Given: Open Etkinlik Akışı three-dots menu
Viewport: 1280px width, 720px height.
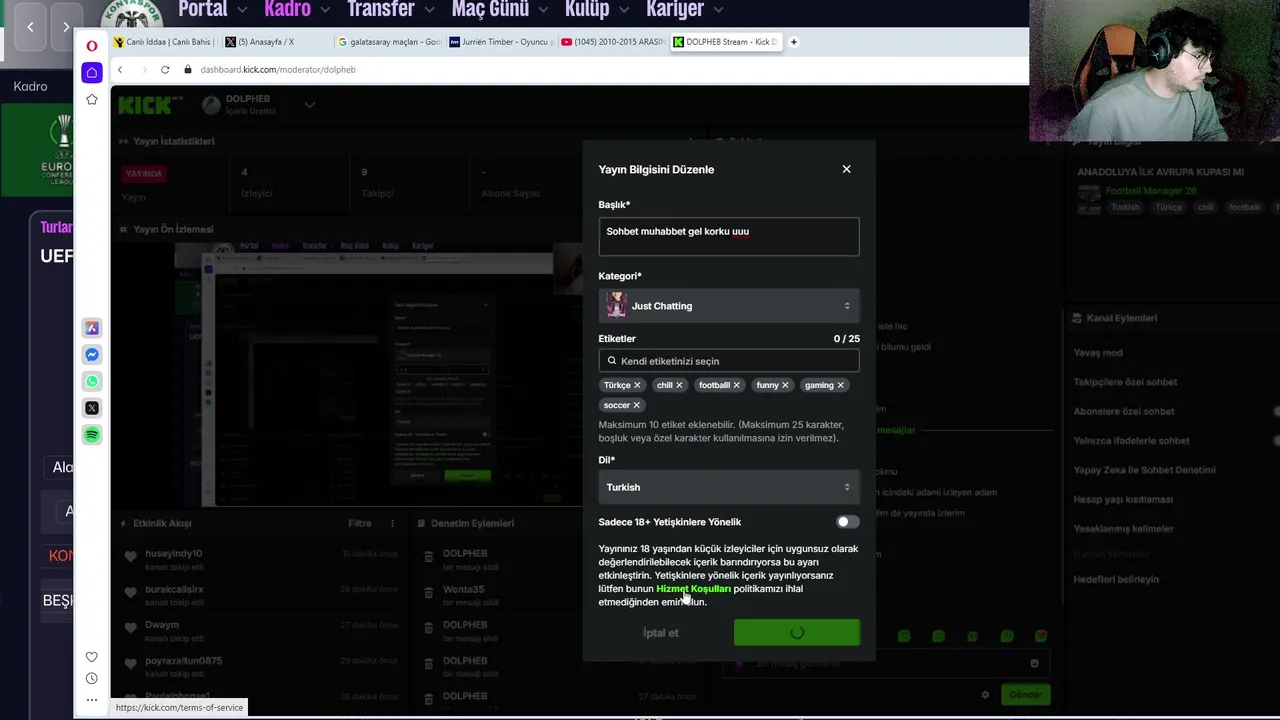Looking at the screenshot, I should coord(392,523).
